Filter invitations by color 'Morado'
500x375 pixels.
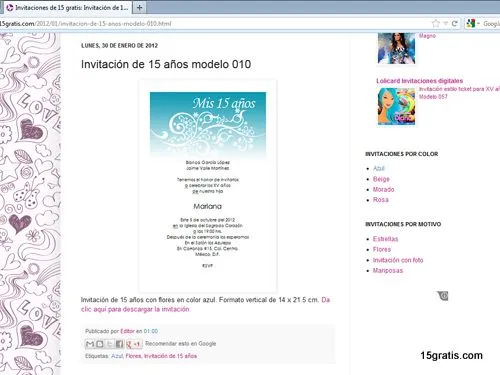(x=383, y=189)
